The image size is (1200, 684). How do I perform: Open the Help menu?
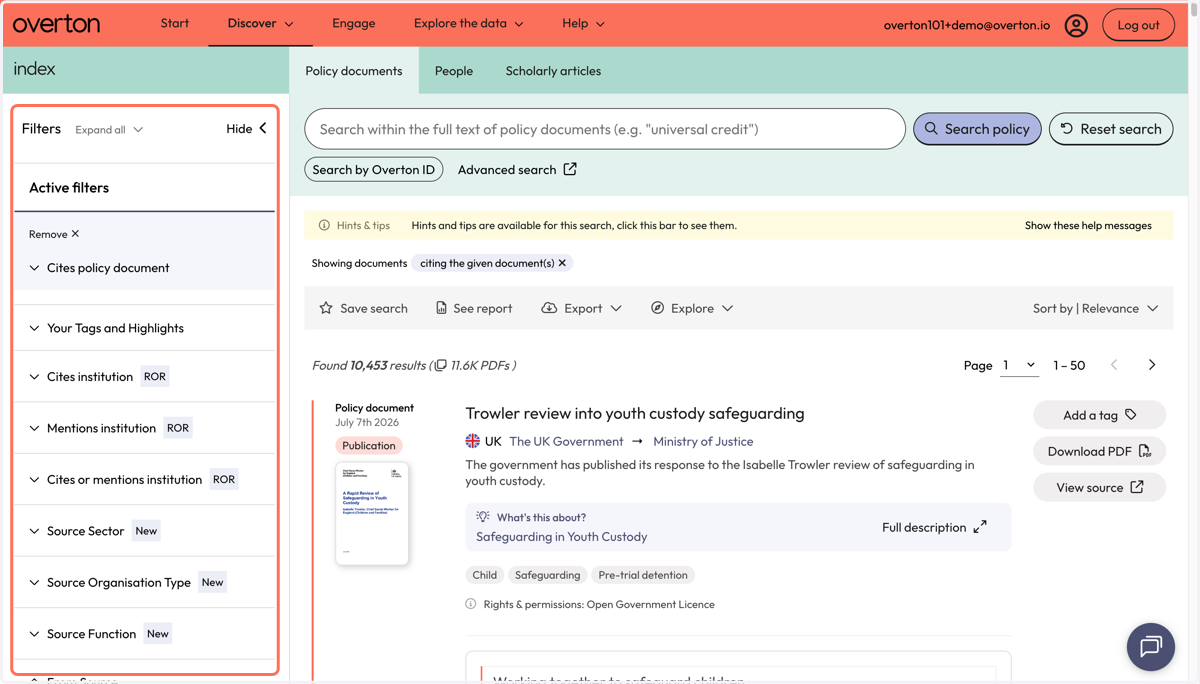click(583, 23)
